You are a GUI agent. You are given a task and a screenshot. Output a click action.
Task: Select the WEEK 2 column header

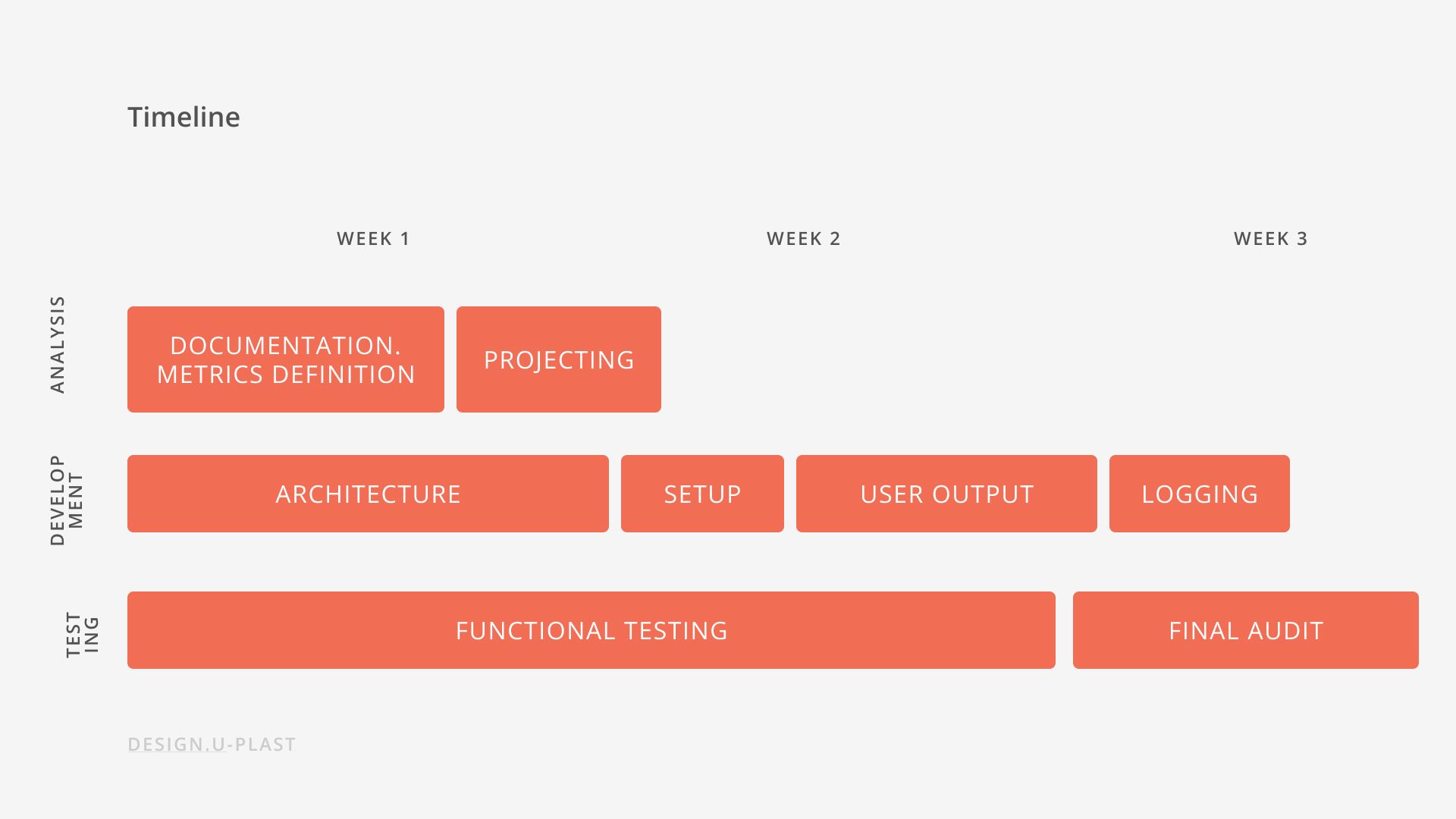[x=803, y=239]
